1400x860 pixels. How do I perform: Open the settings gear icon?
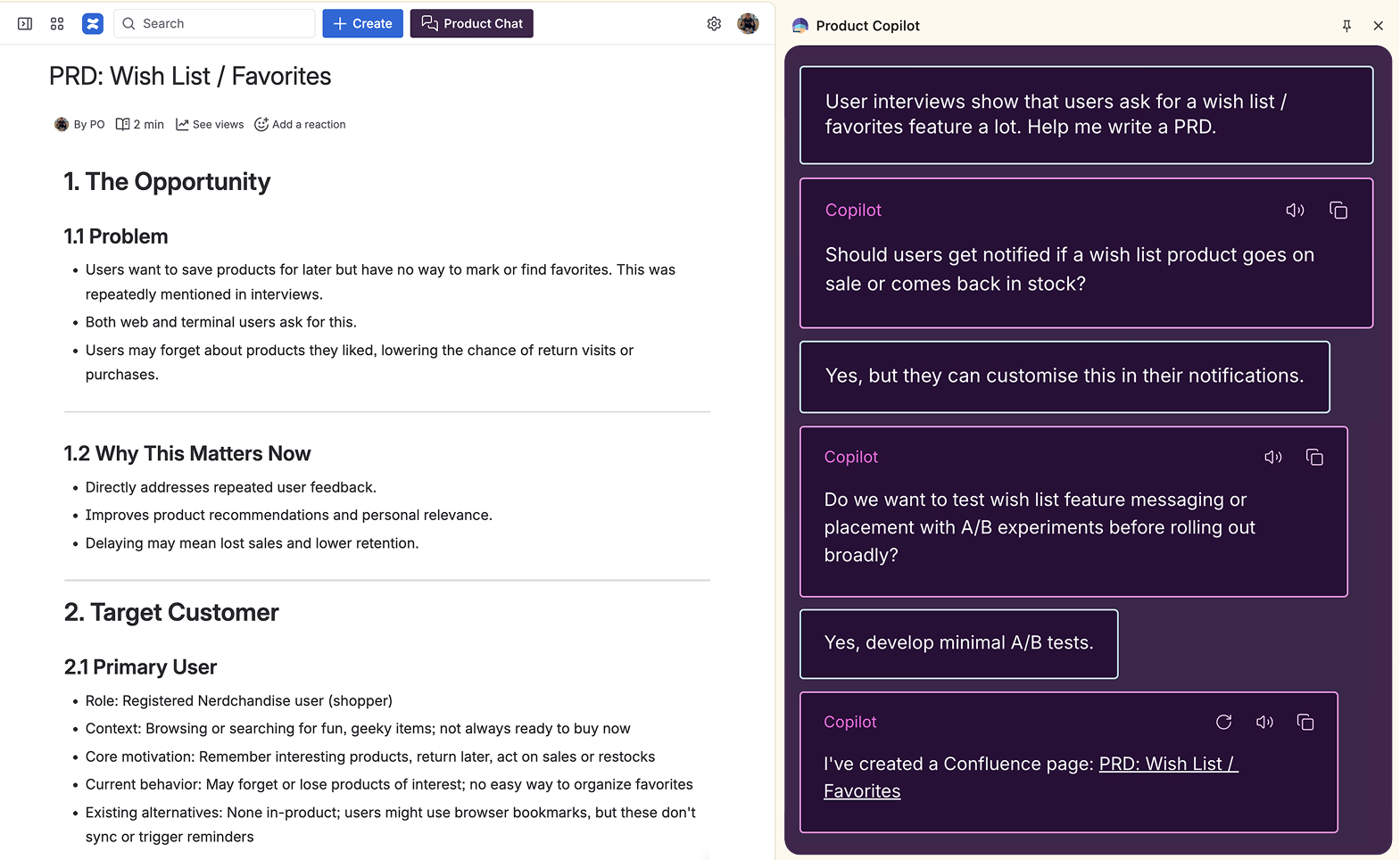tap(714, 24)
